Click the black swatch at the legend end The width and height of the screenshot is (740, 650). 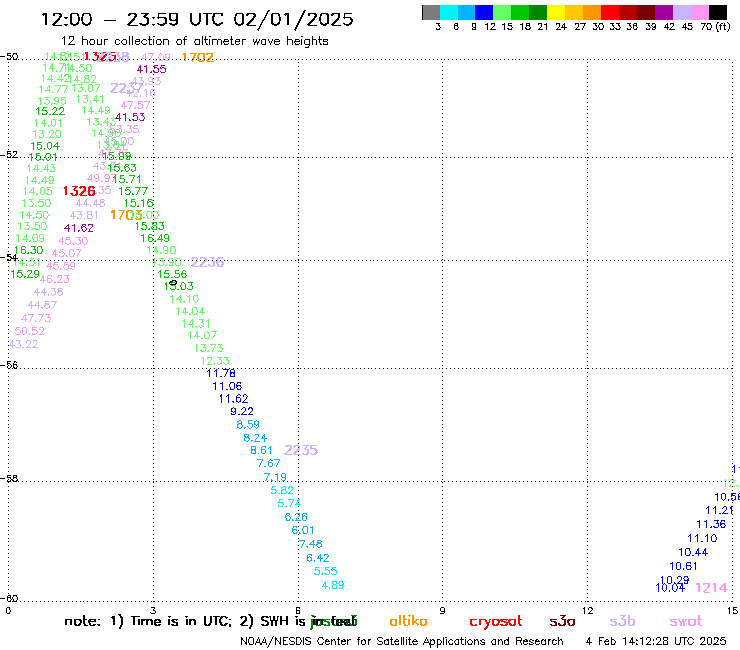[718, 12]
